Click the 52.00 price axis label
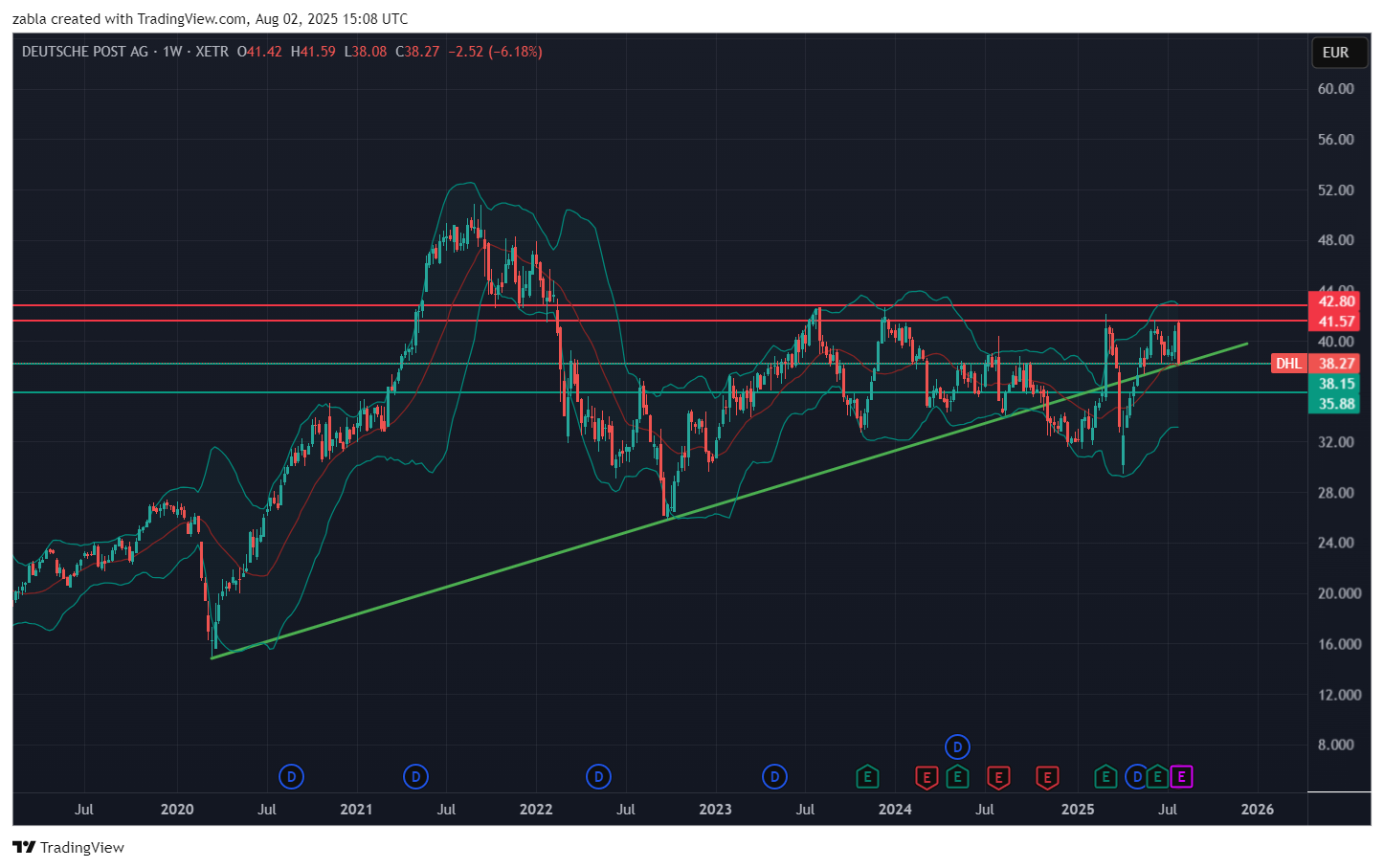This screenshot has height=868, width=1384. 1336,190
